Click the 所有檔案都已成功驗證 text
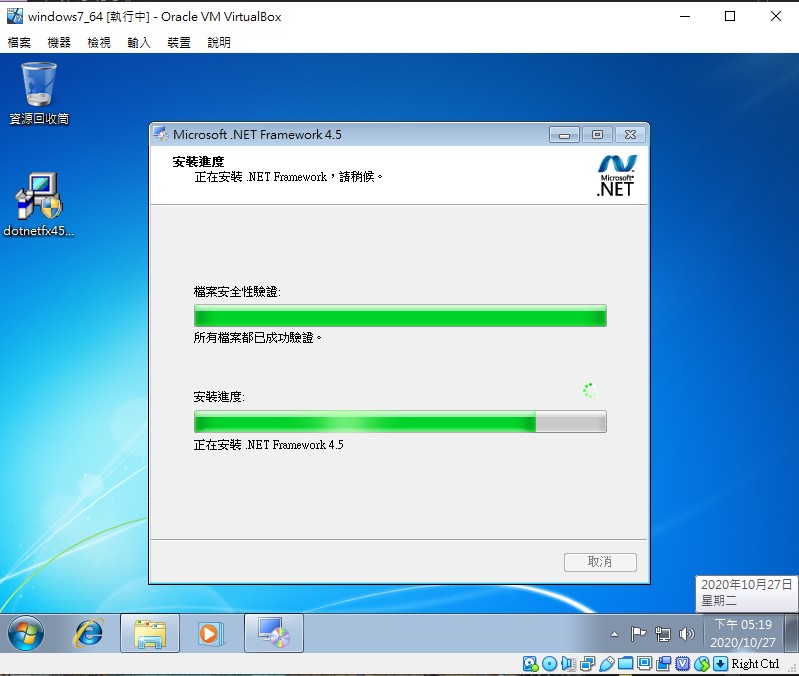This screenshot has width=799, height=676. click(x=257, y=338)
